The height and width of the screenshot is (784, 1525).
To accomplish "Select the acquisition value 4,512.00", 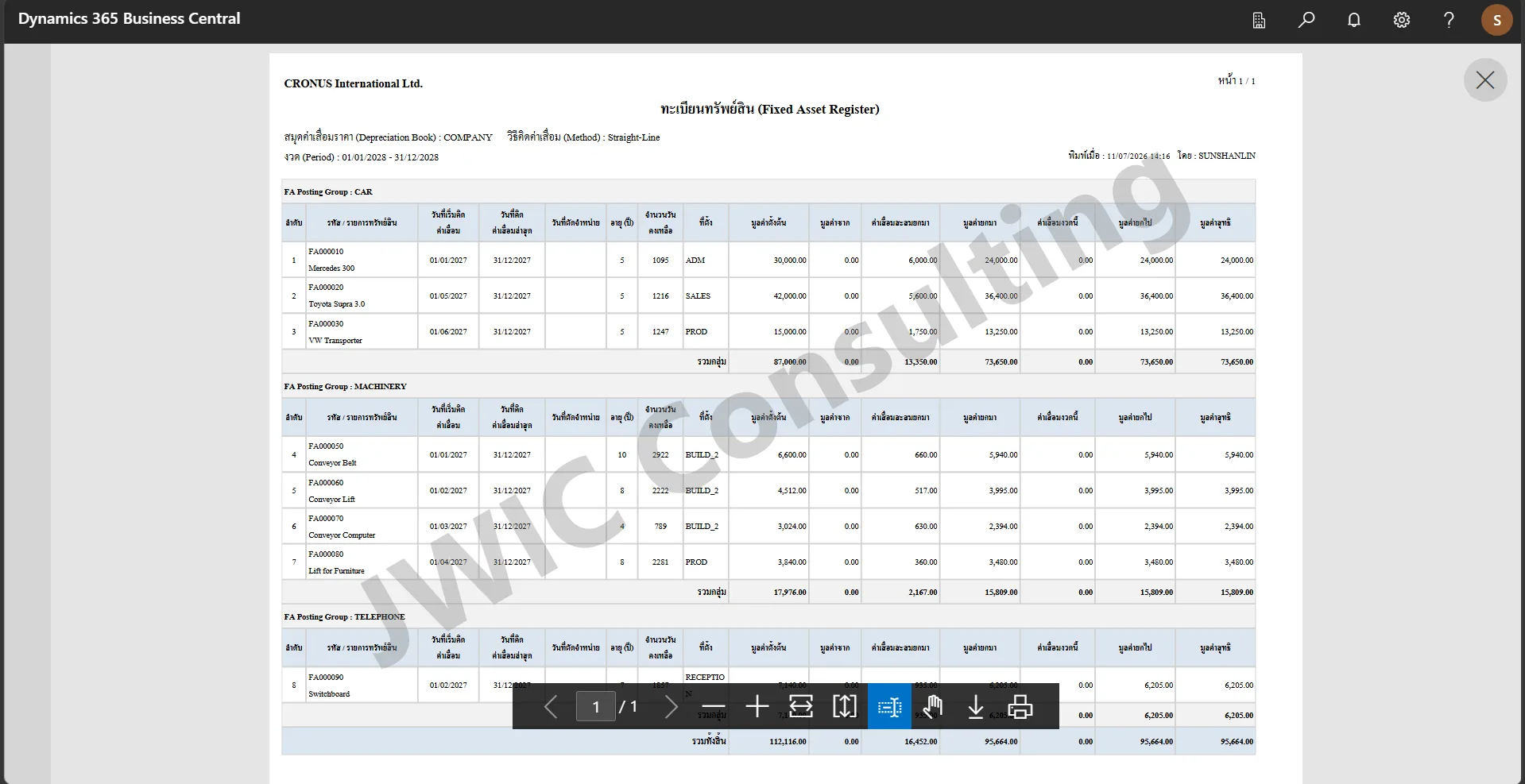I will coord(792,491).
